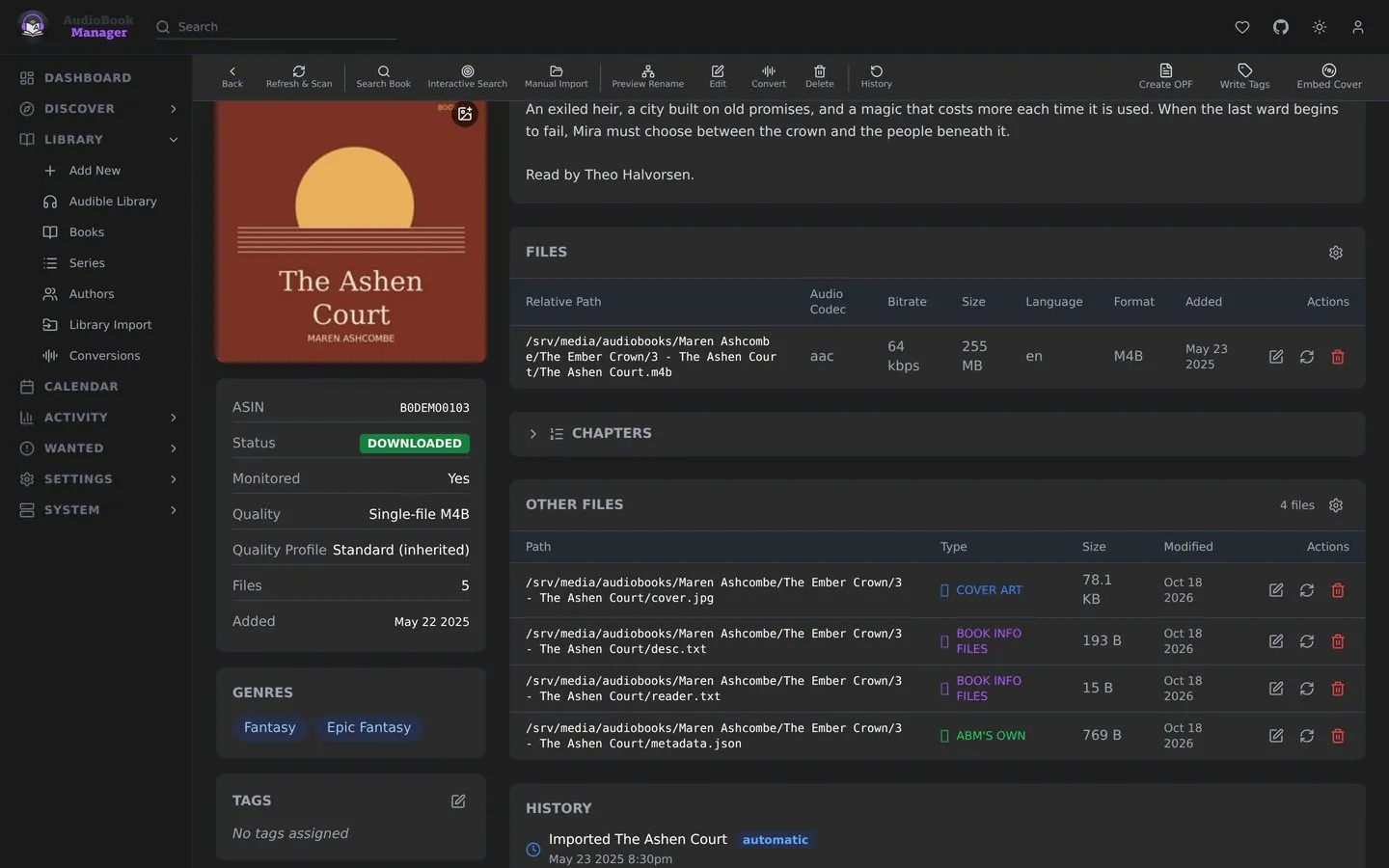
Task: Delete the metadata.json file
Action: 1338,736
